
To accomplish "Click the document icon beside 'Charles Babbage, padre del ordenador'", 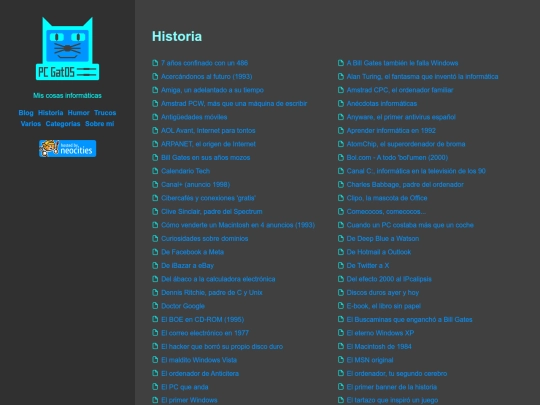I will [x=341, y=184].
